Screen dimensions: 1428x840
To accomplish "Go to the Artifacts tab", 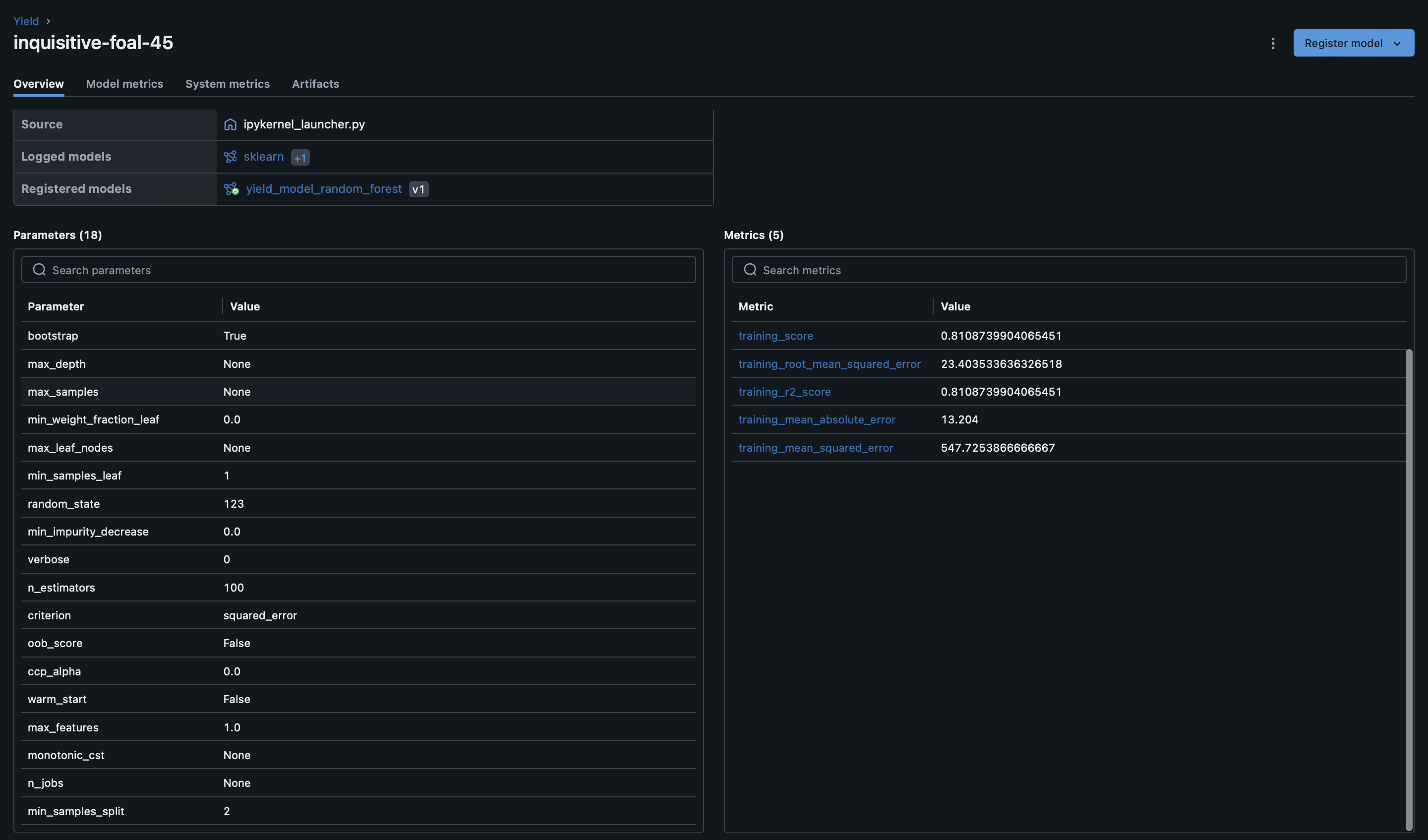I will tap(316, 84).
